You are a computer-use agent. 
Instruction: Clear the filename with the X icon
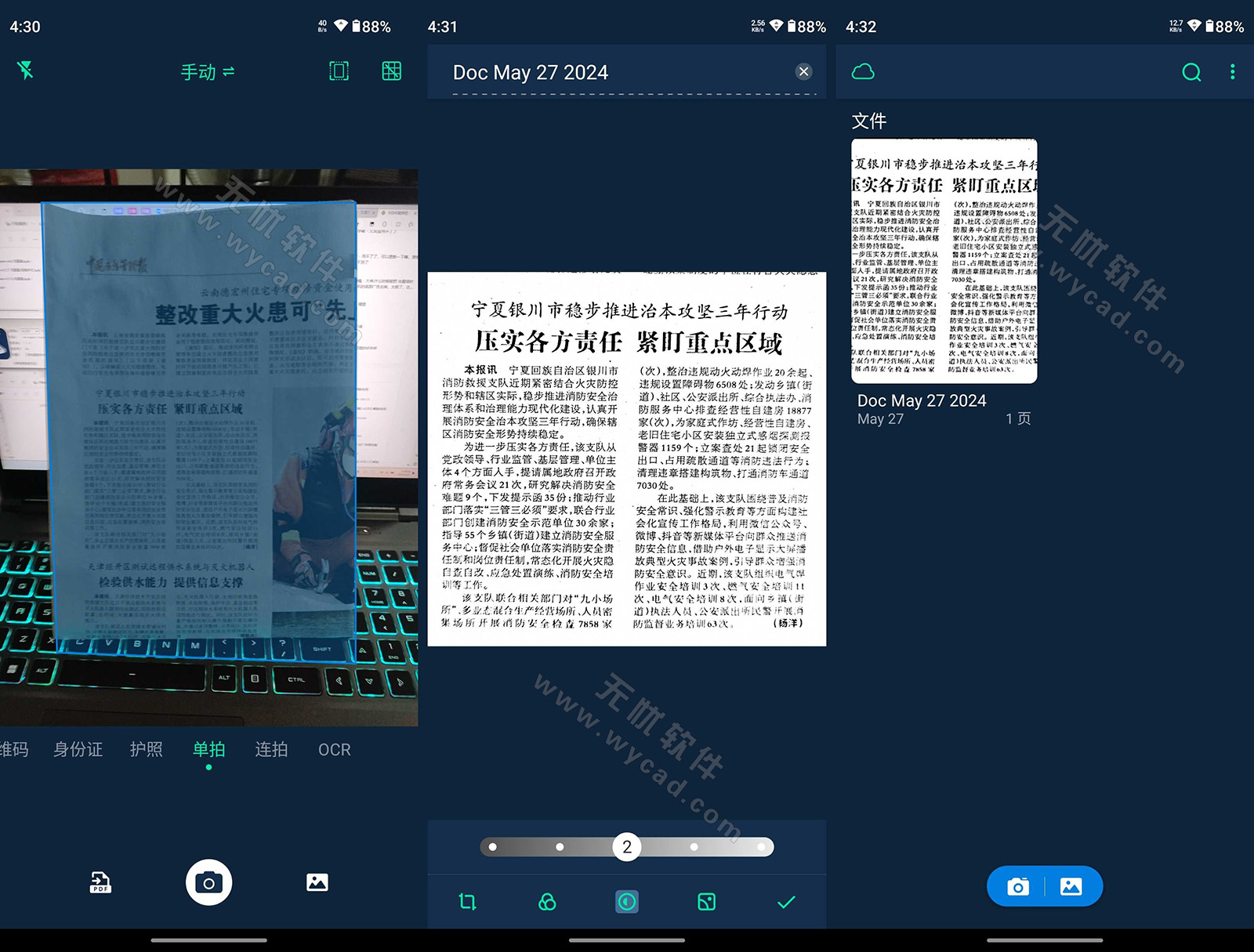click(x=803, y=71)
